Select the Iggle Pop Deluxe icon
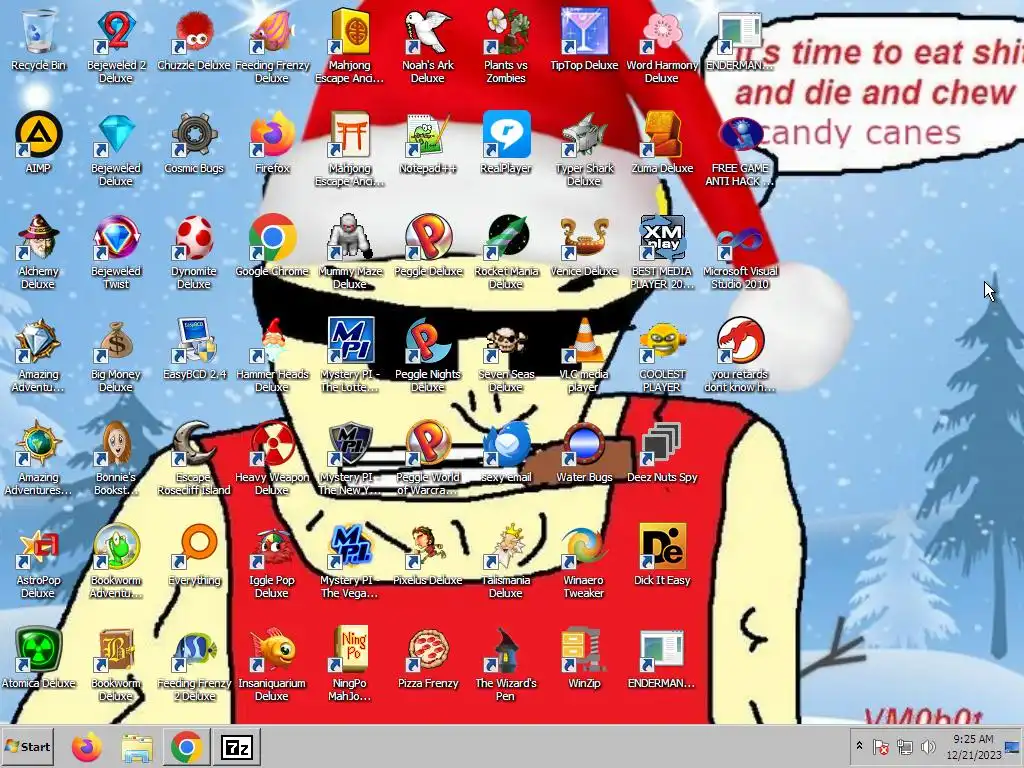1024x768 pixels. tap(272, 562)
